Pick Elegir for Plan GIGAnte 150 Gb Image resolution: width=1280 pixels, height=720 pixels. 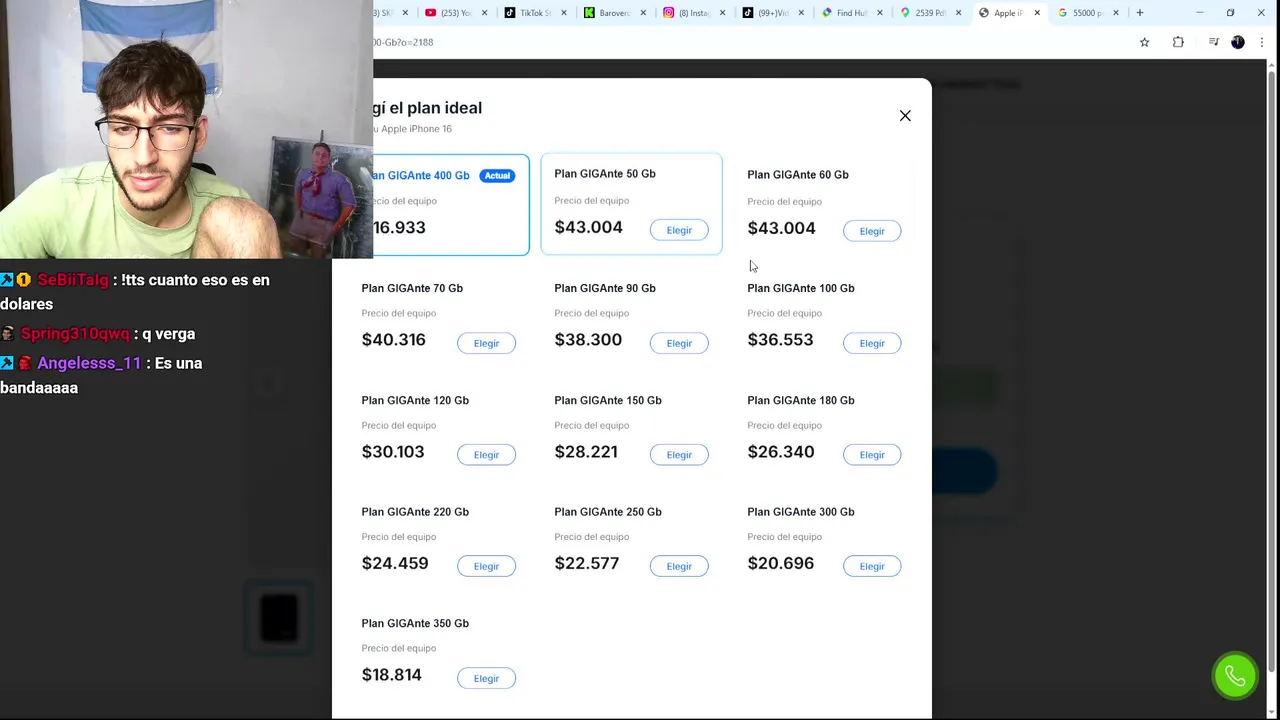[679, 455]
